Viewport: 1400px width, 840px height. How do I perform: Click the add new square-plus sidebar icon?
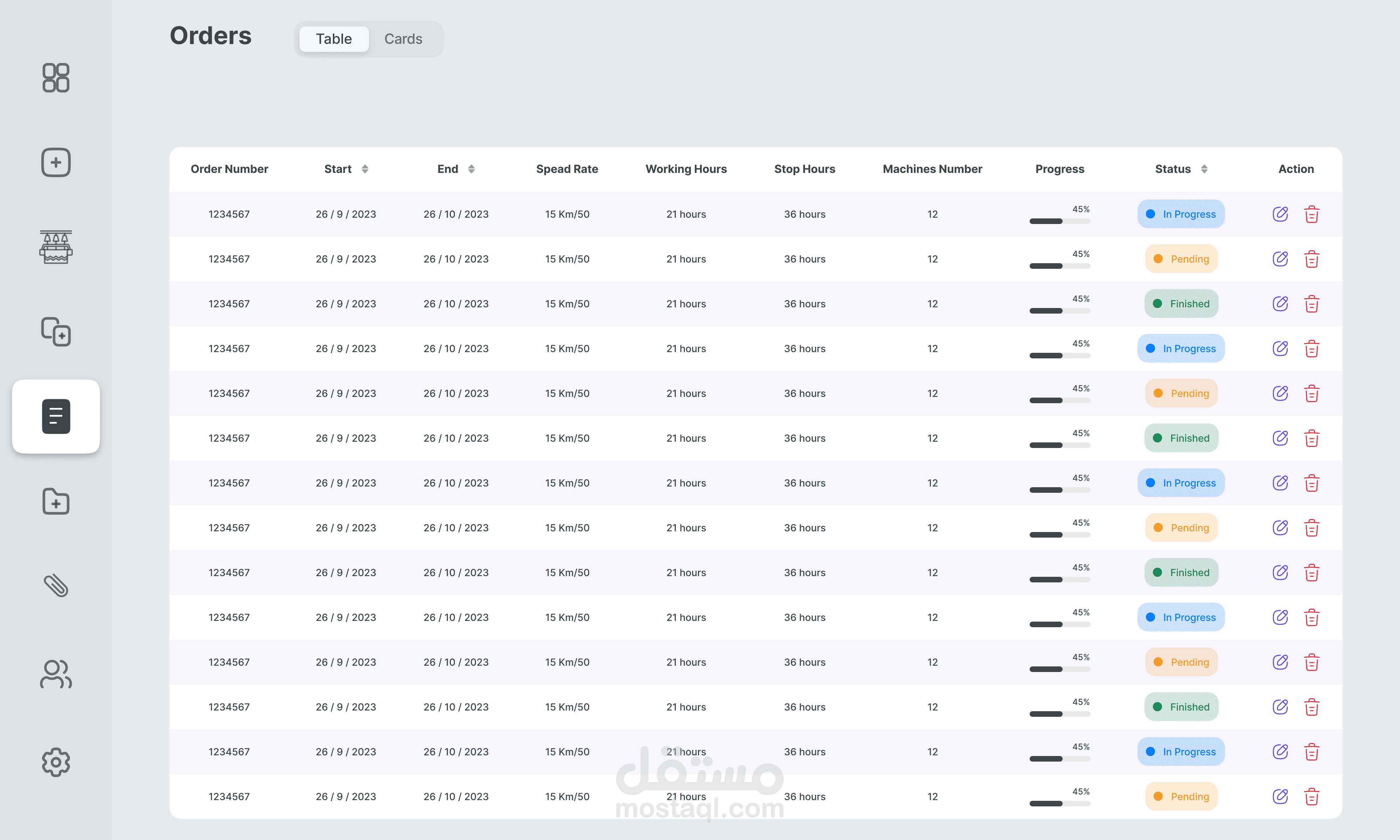tap(55, 162)
